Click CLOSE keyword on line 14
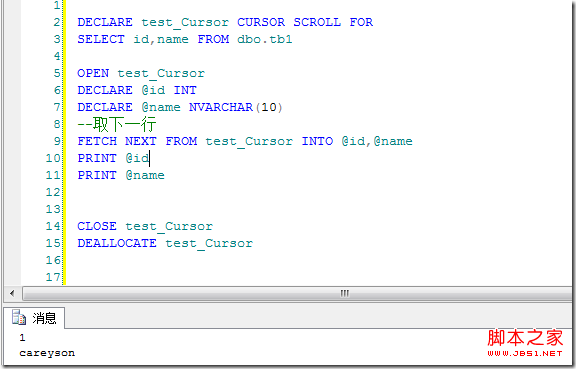The width and height of the screenshot is (576, 369). tap(97, 226)
